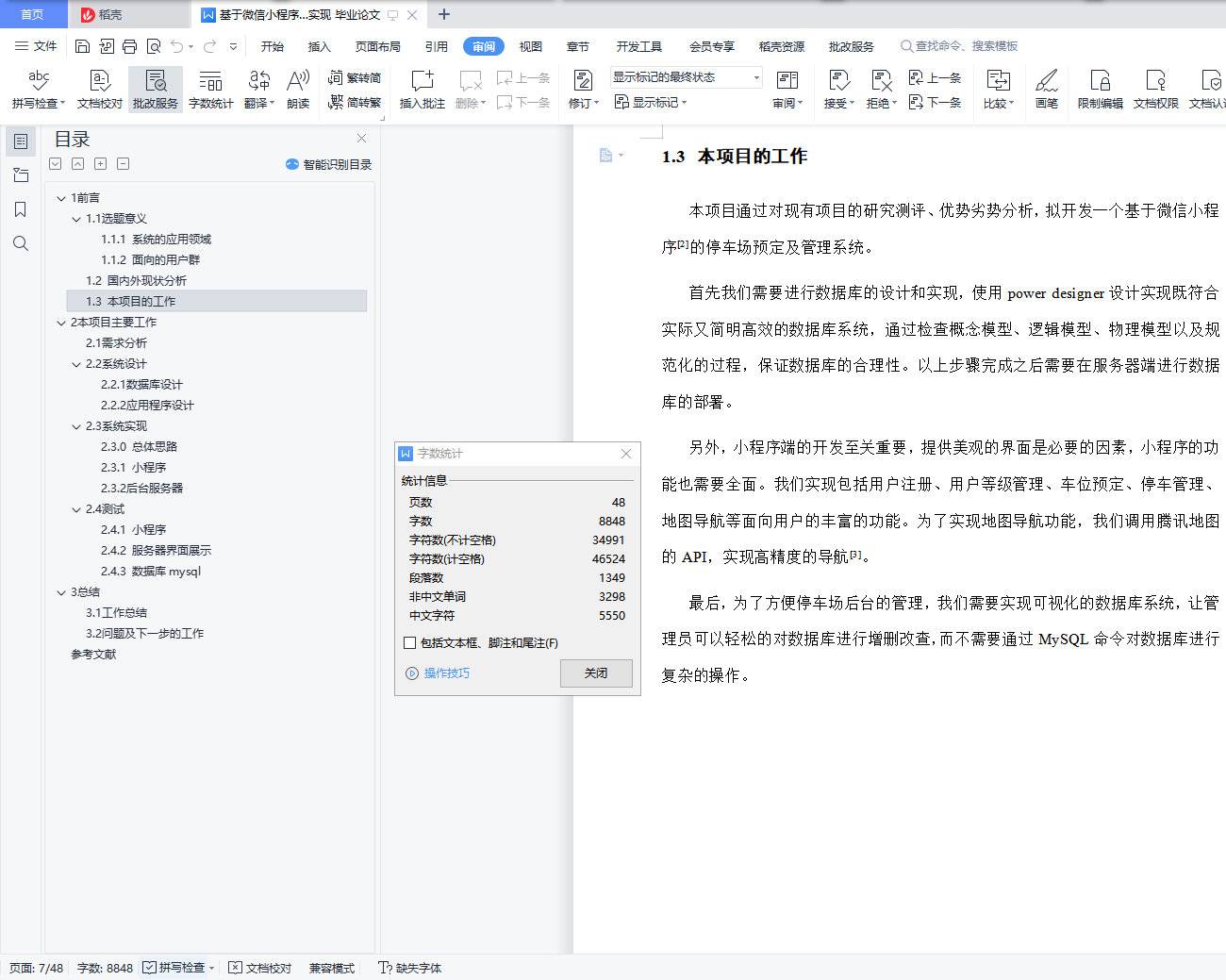Click 关闭 in the 字数统计 dialog

tap(596, 673)
